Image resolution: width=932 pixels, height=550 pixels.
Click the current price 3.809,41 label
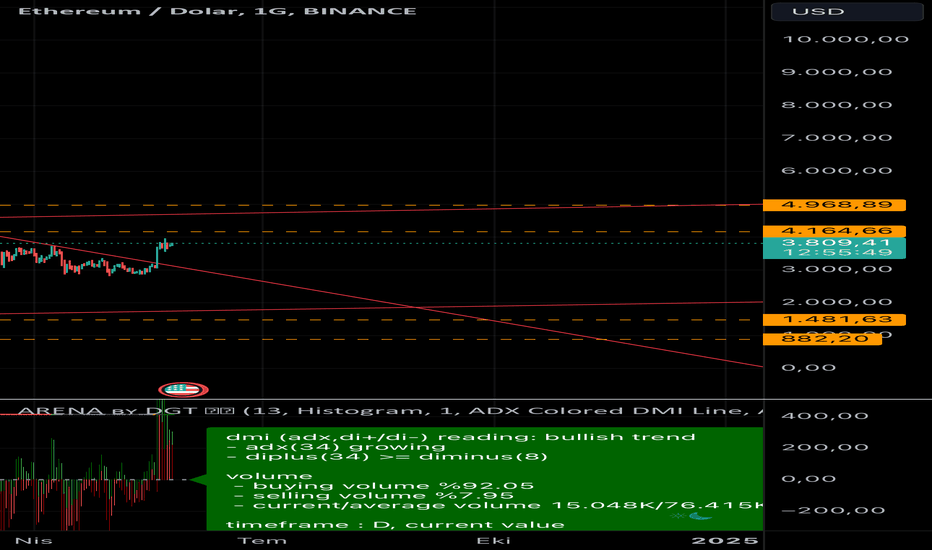click(833, 243)
